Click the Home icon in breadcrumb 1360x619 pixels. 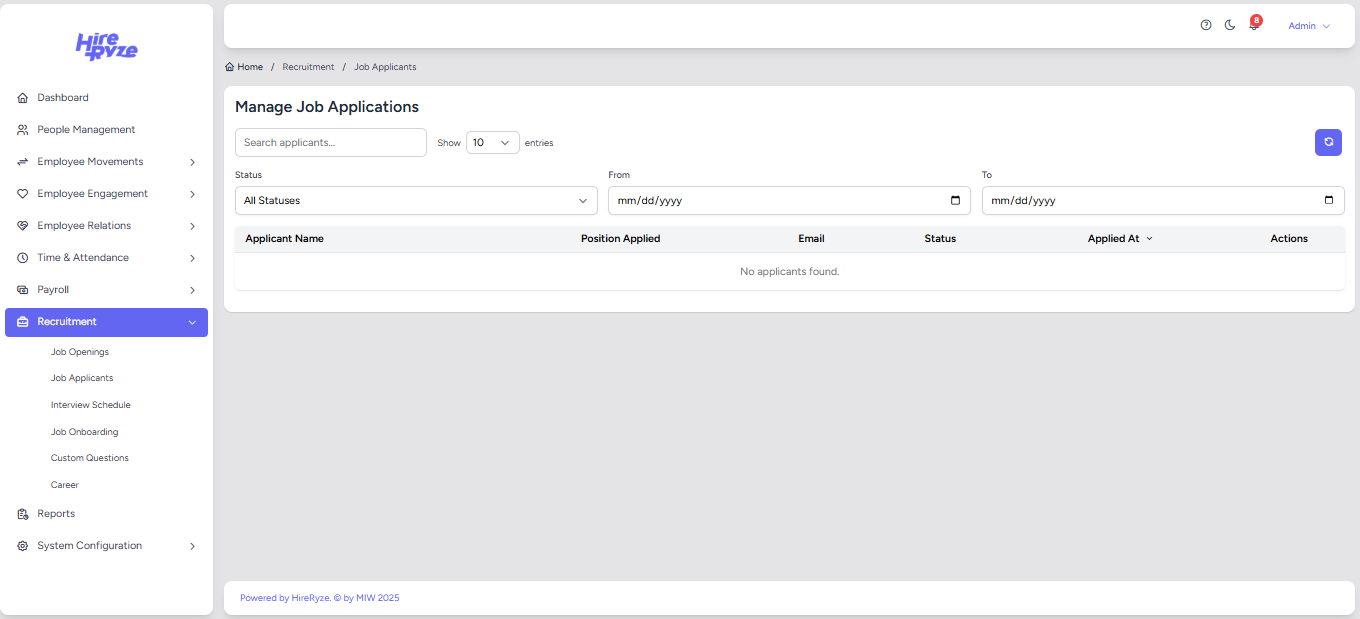point(230,67)
